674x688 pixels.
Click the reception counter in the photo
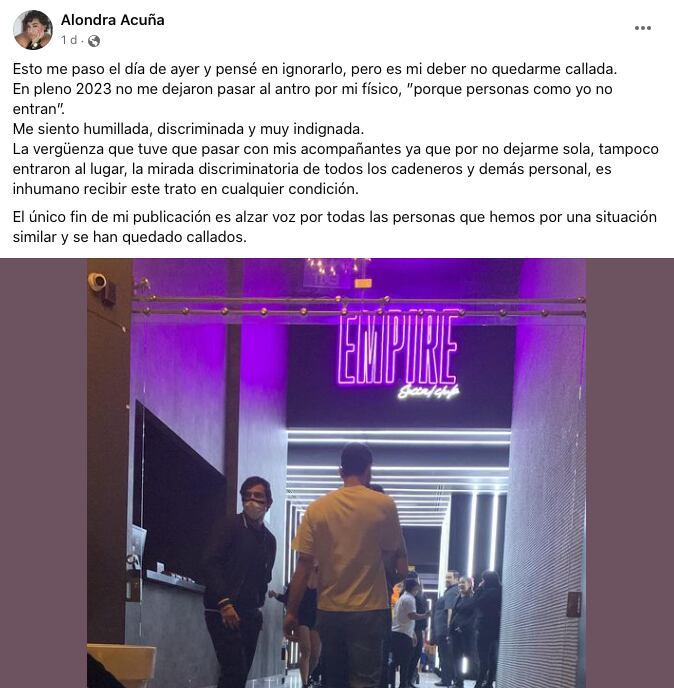click(x=167, y=623)
